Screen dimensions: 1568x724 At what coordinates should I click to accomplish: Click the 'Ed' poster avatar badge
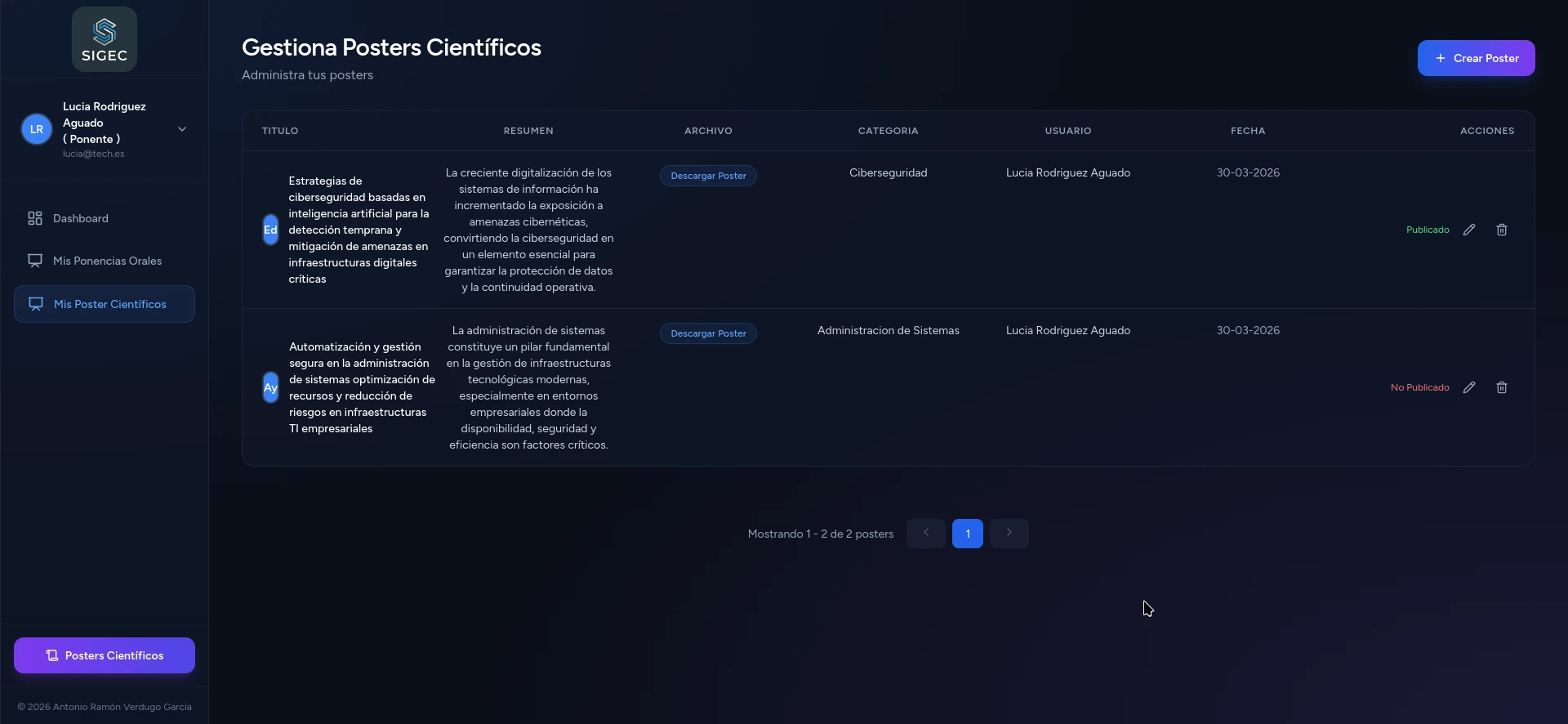click(270, 230)
